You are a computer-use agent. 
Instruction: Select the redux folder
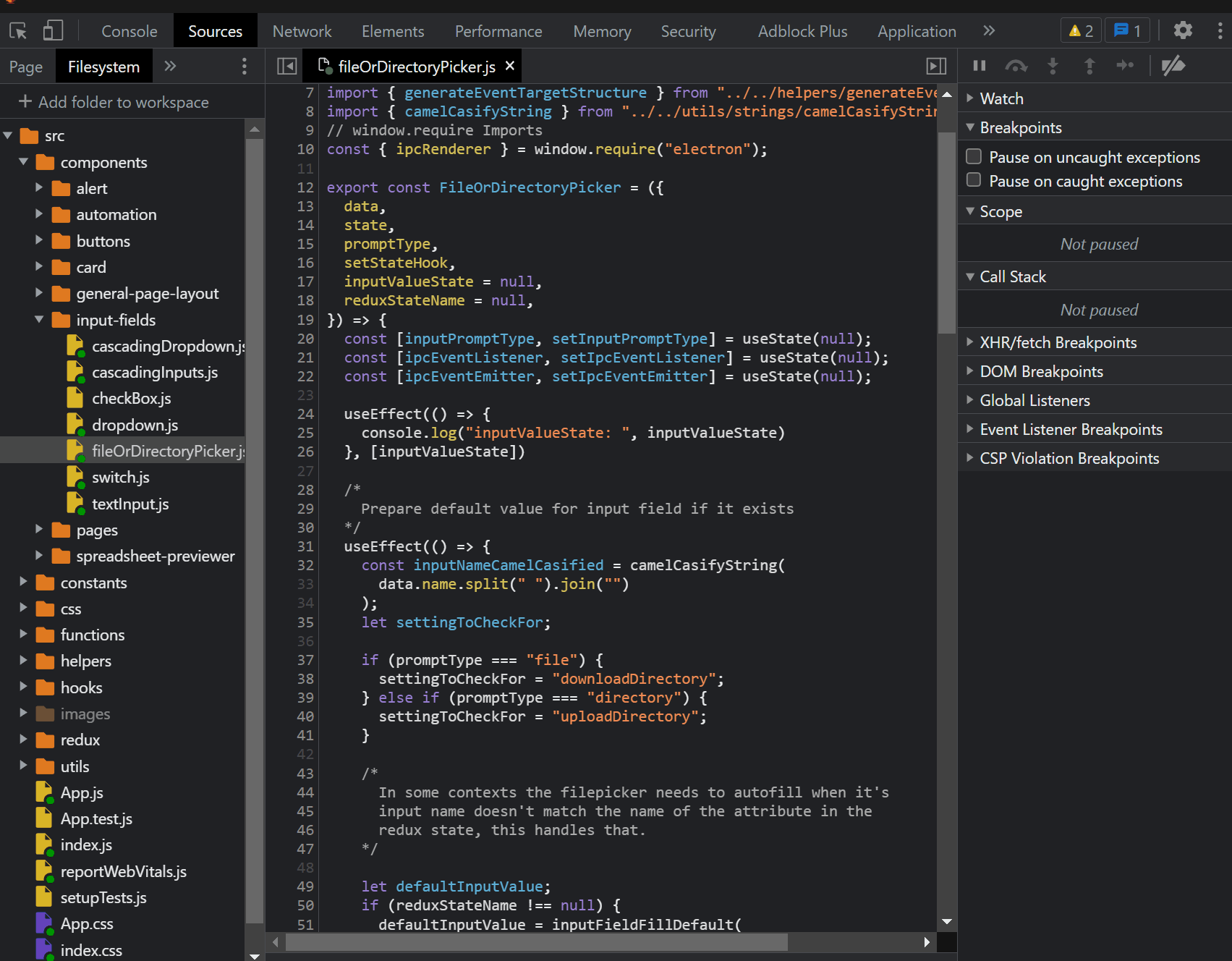tap(80, 740)
